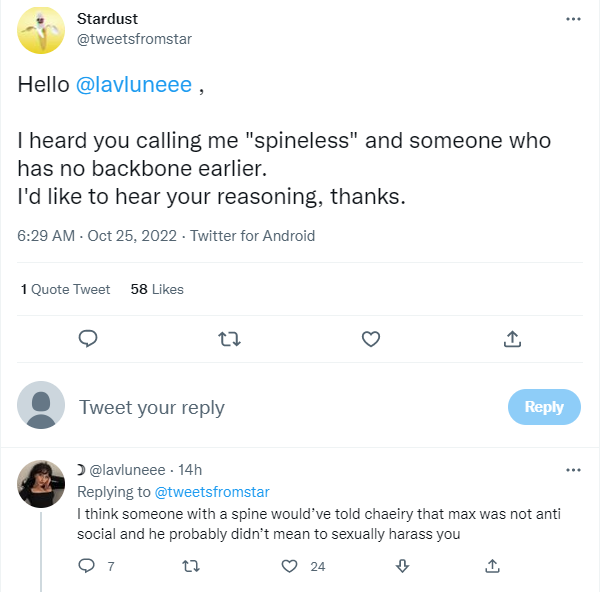The image size is (601, 592).
Task: View the 58 Likes list
Action: pyautogui.click(x=157, y=289)
